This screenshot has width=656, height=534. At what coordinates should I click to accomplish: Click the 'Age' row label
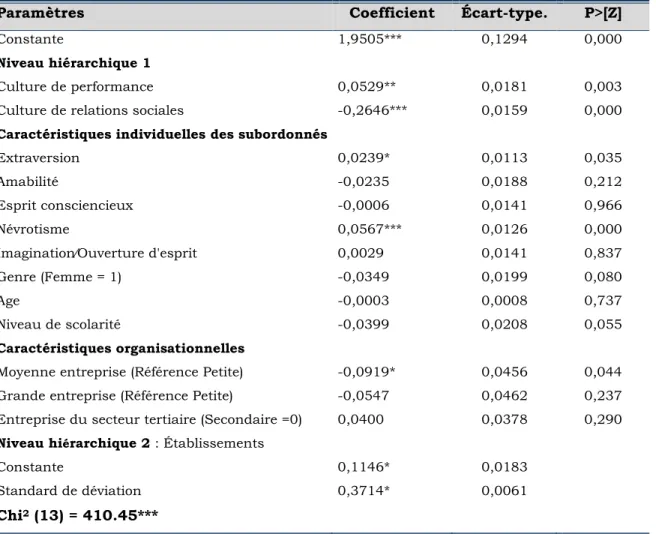click(10, 301)
